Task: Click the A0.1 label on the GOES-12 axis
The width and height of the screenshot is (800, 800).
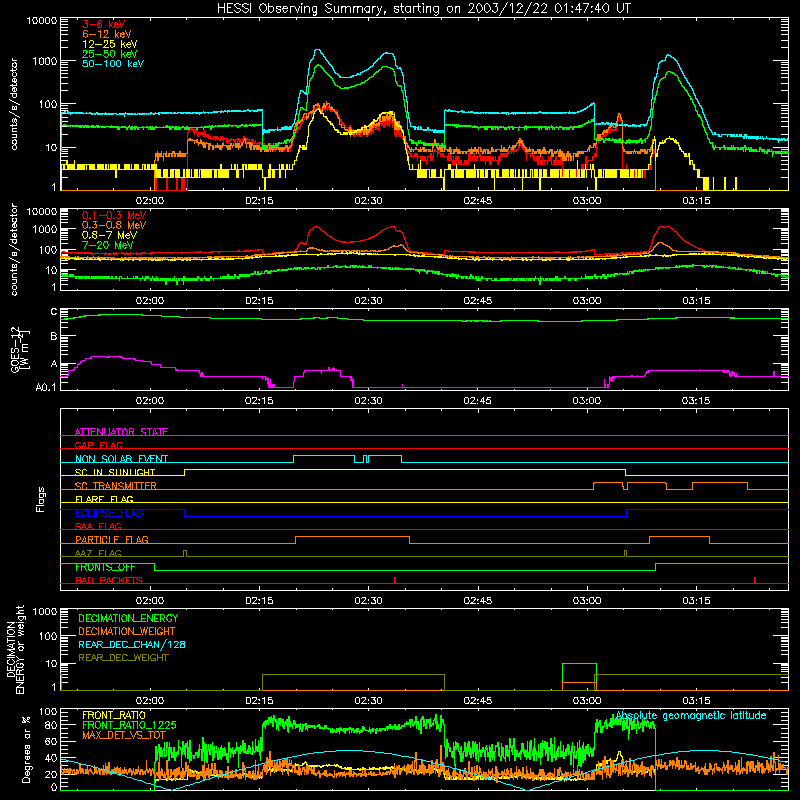Action: point(46,387)
